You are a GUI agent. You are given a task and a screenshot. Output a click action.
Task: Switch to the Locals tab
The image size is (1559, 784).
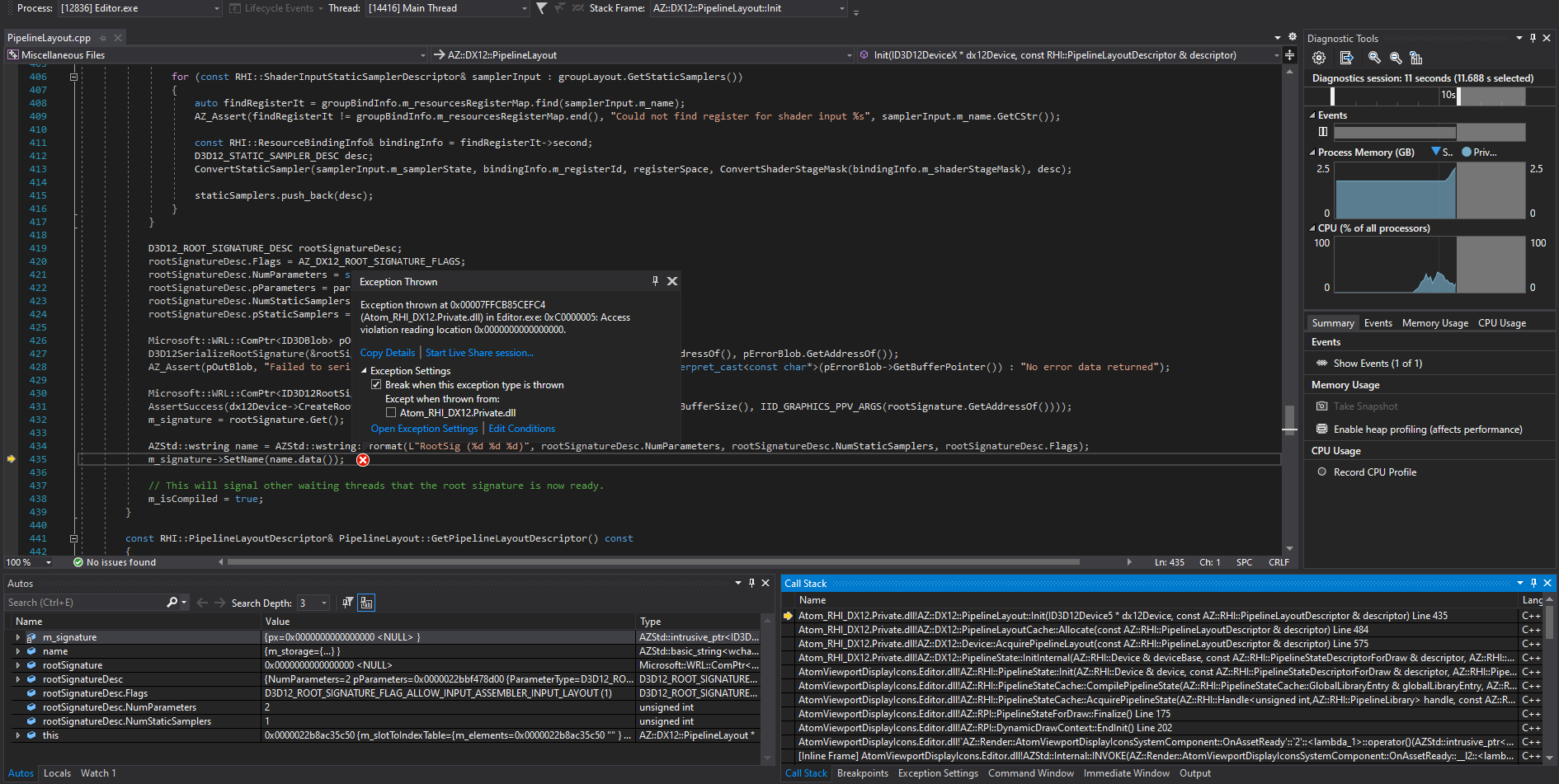[x=57, y=773]
